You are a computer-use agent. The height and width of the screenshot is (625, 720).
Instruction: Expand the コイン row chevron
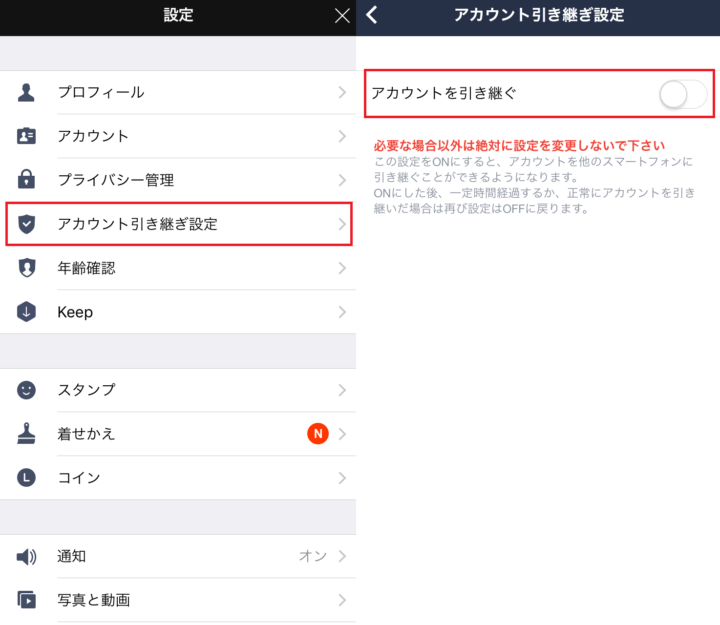[x=342, y=478]
